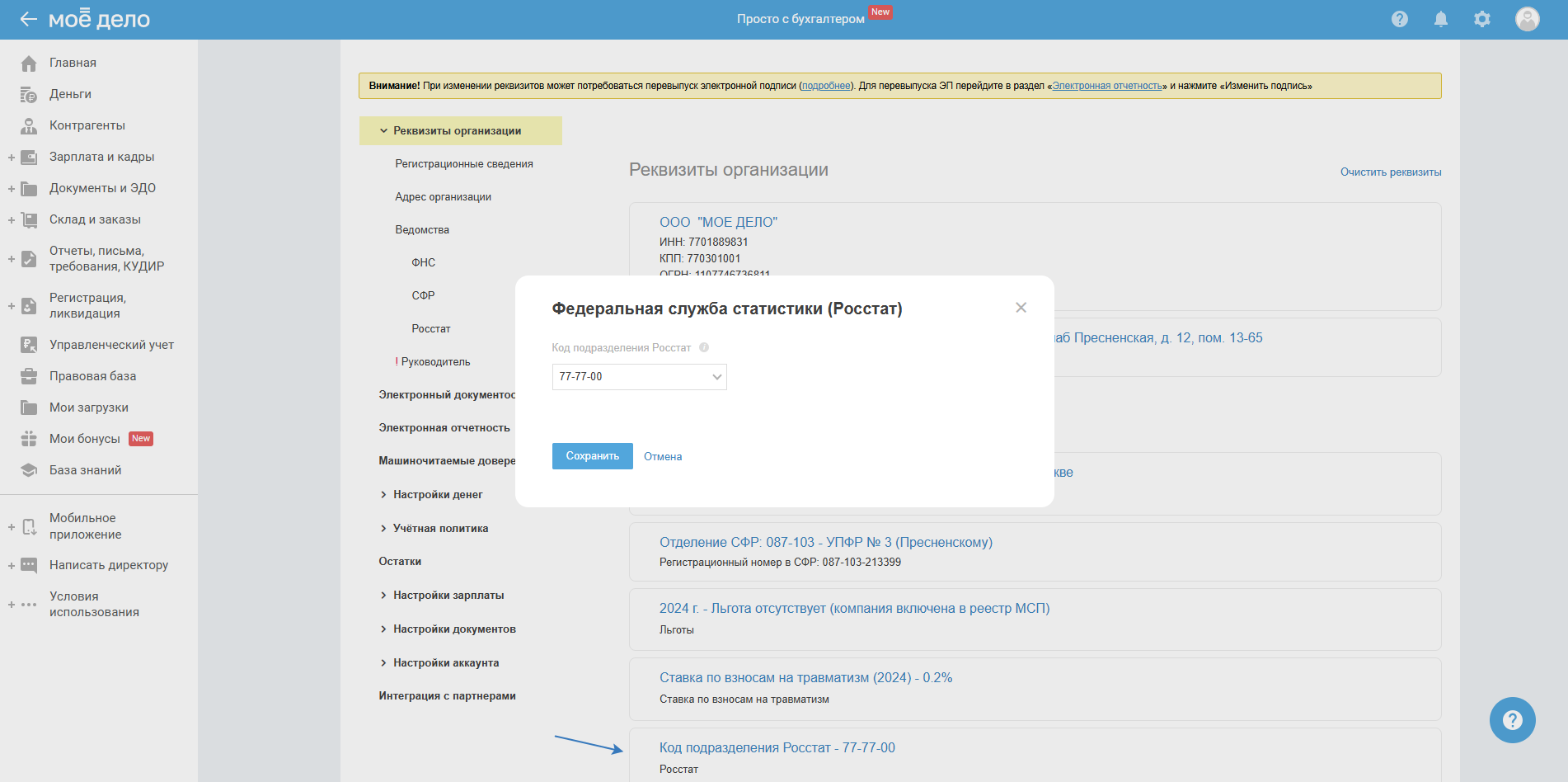Open Главная in the left sidebar

coord(73,64)
